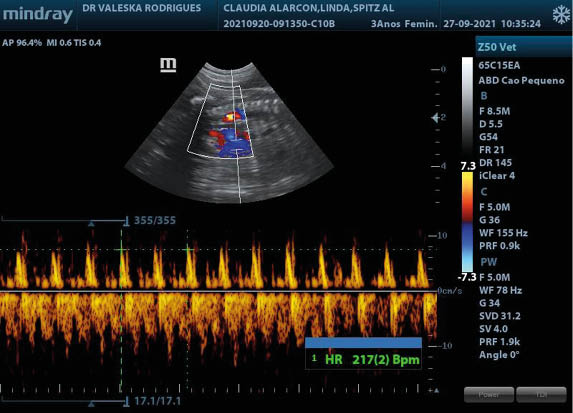The height and width of the screenshot is (413, 573).
Task: Click the Mindray logo
Action: click(38, 15)
